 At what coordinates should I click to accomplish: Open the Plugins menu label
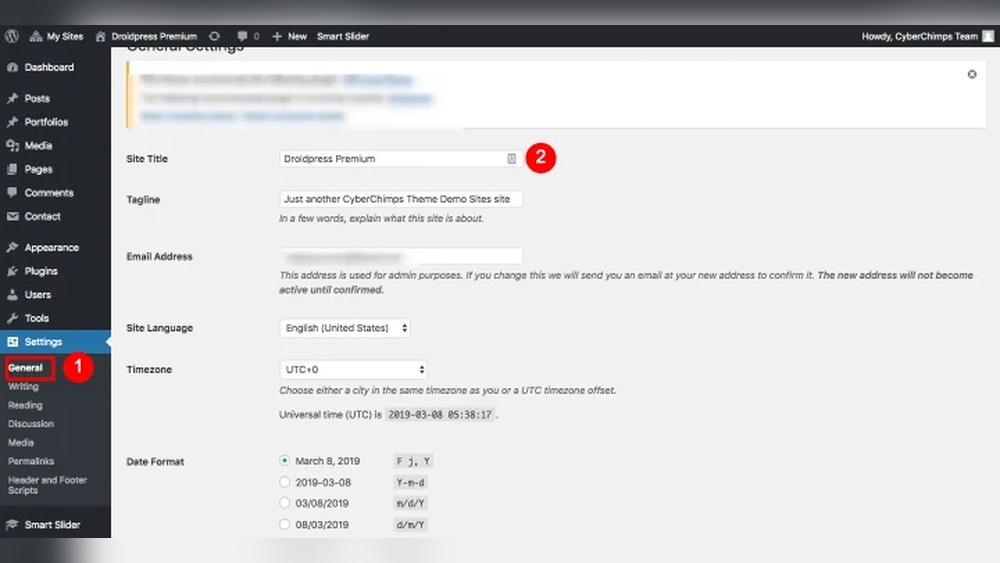41,271
